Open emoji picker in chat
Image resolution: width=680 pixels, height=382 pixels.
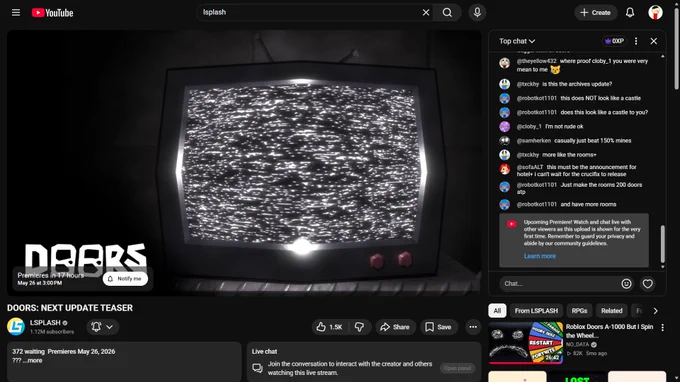pos(626,284)
